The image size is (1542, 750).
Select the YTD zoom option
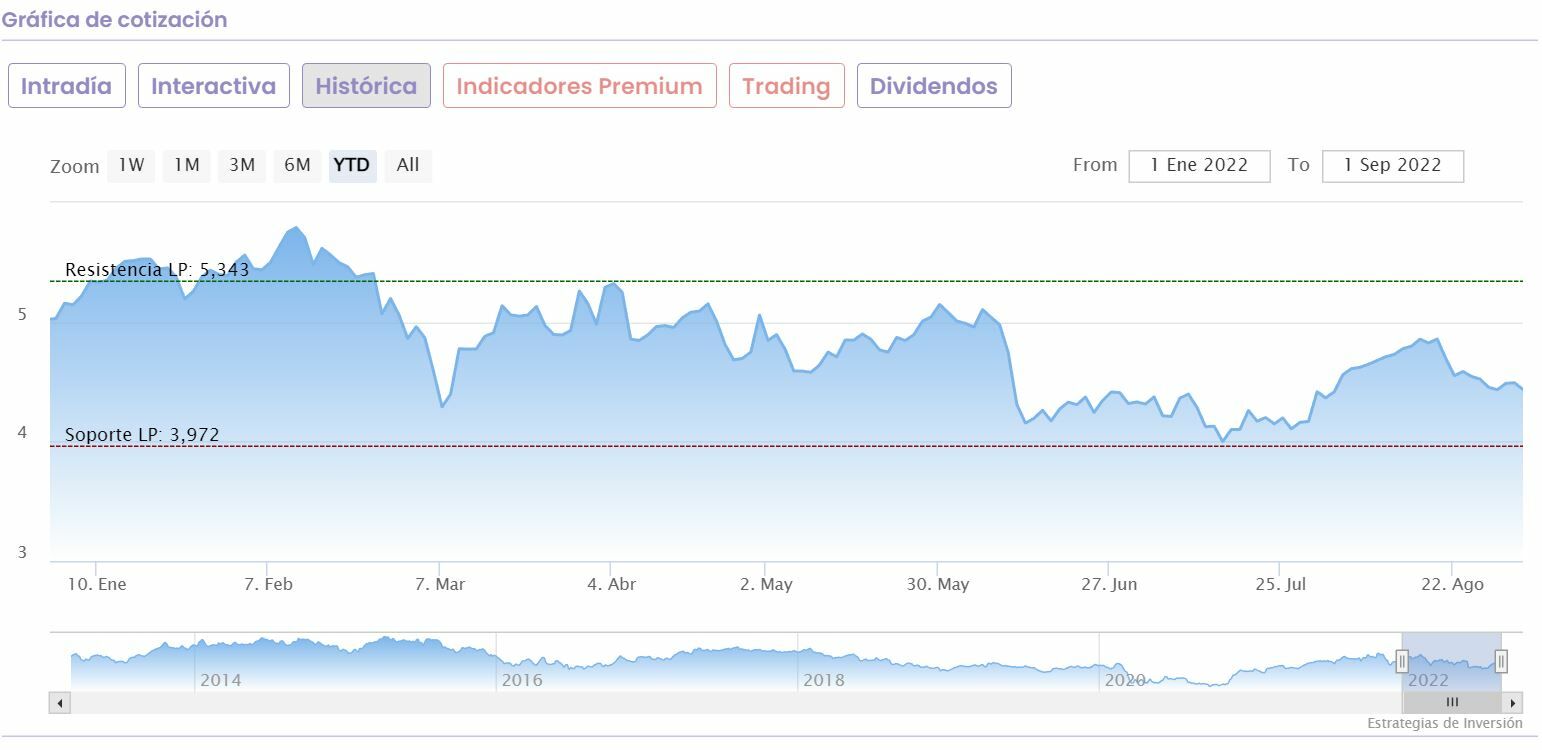pyautogui.click(x=352, y=165)
